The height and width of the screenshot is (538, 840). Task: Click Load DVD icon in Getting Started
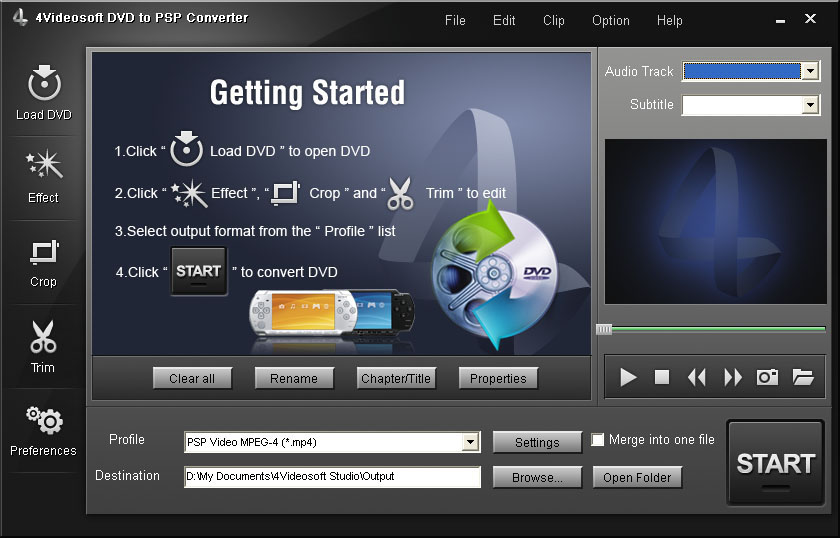[x=186, y=148]
